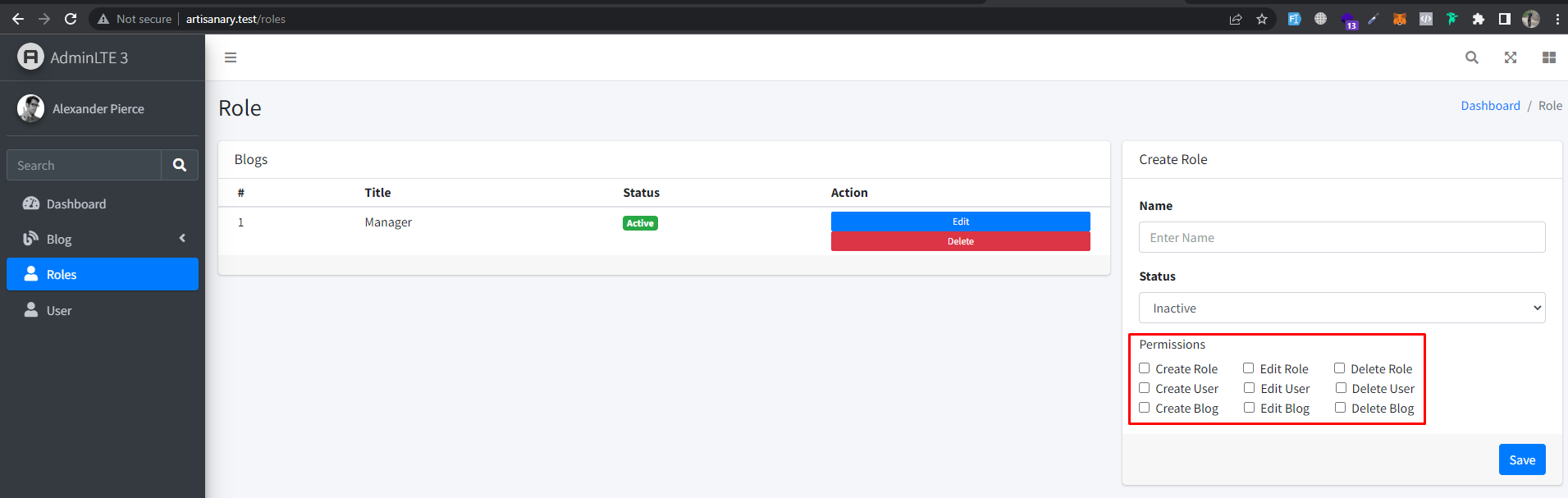Open the blue FI font extension

(1294, 19)
